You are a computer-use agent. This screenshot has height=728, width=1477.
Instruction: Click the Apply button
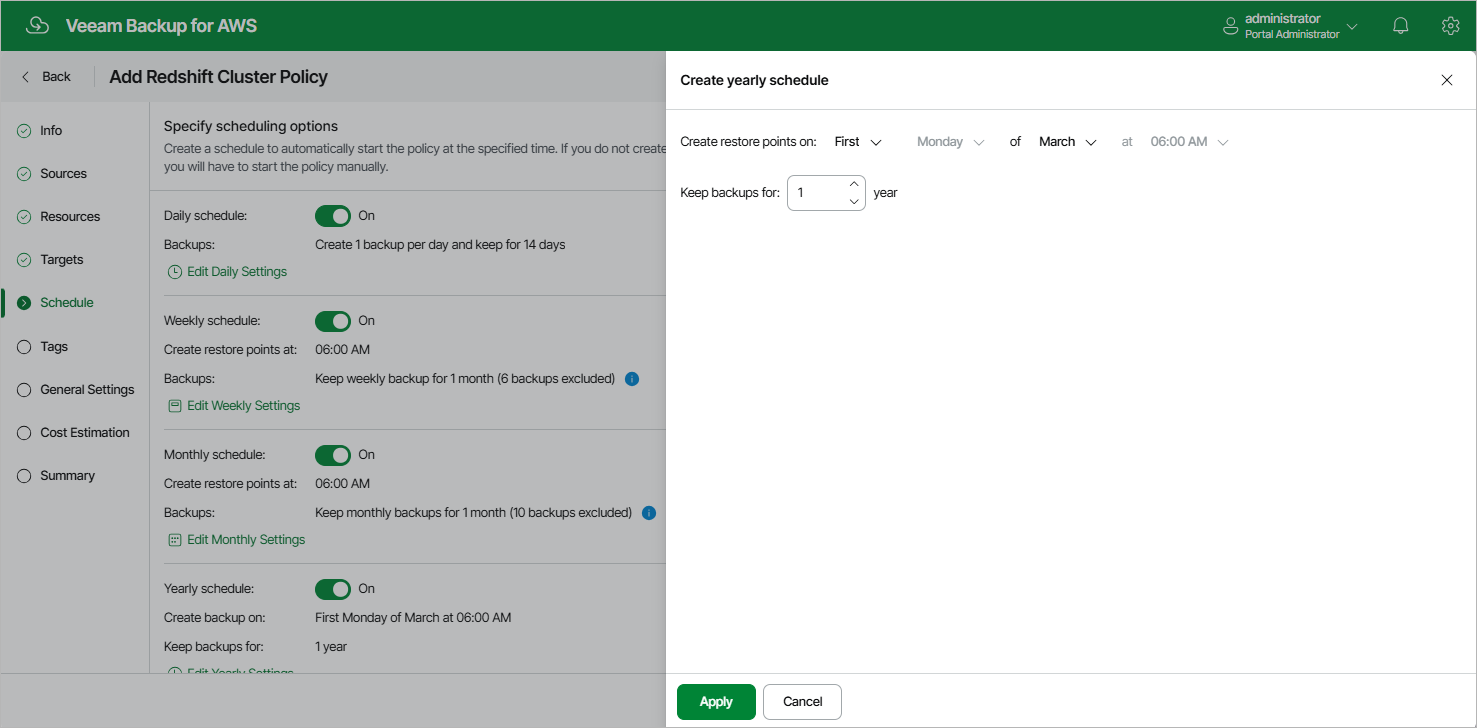716,702
